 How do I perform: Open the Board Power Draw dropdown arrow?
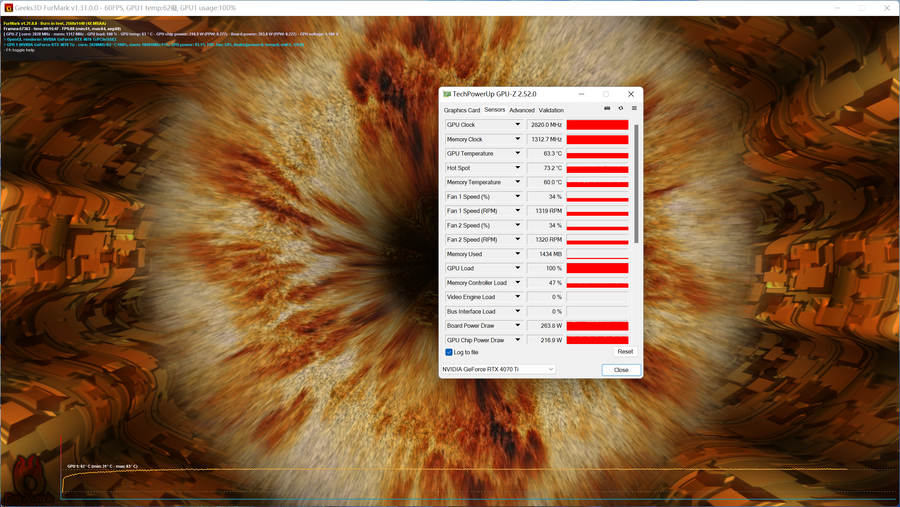click(517, 326)
